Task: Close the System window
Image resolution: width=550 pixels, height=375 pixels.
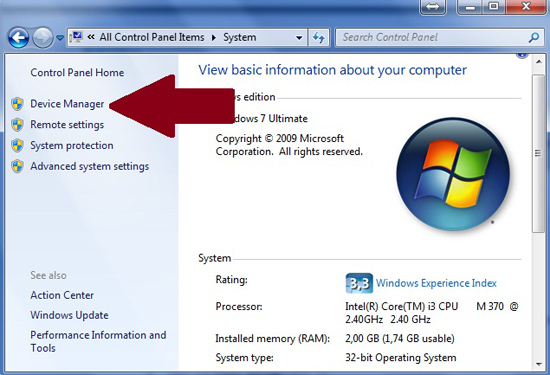Action: [526, 7]
